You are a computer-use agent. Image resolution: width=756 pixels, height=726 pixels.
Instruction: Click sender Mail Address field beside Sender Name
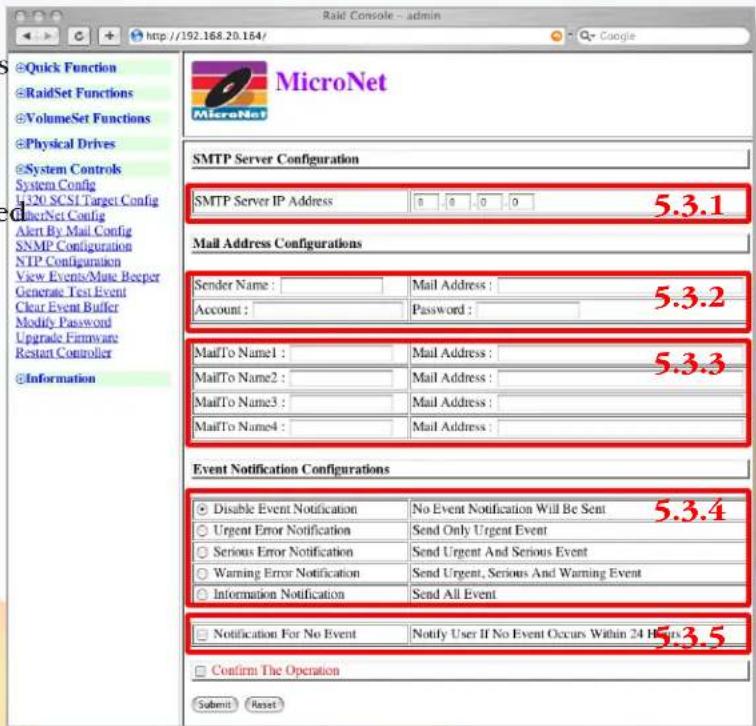click(621, 285)
